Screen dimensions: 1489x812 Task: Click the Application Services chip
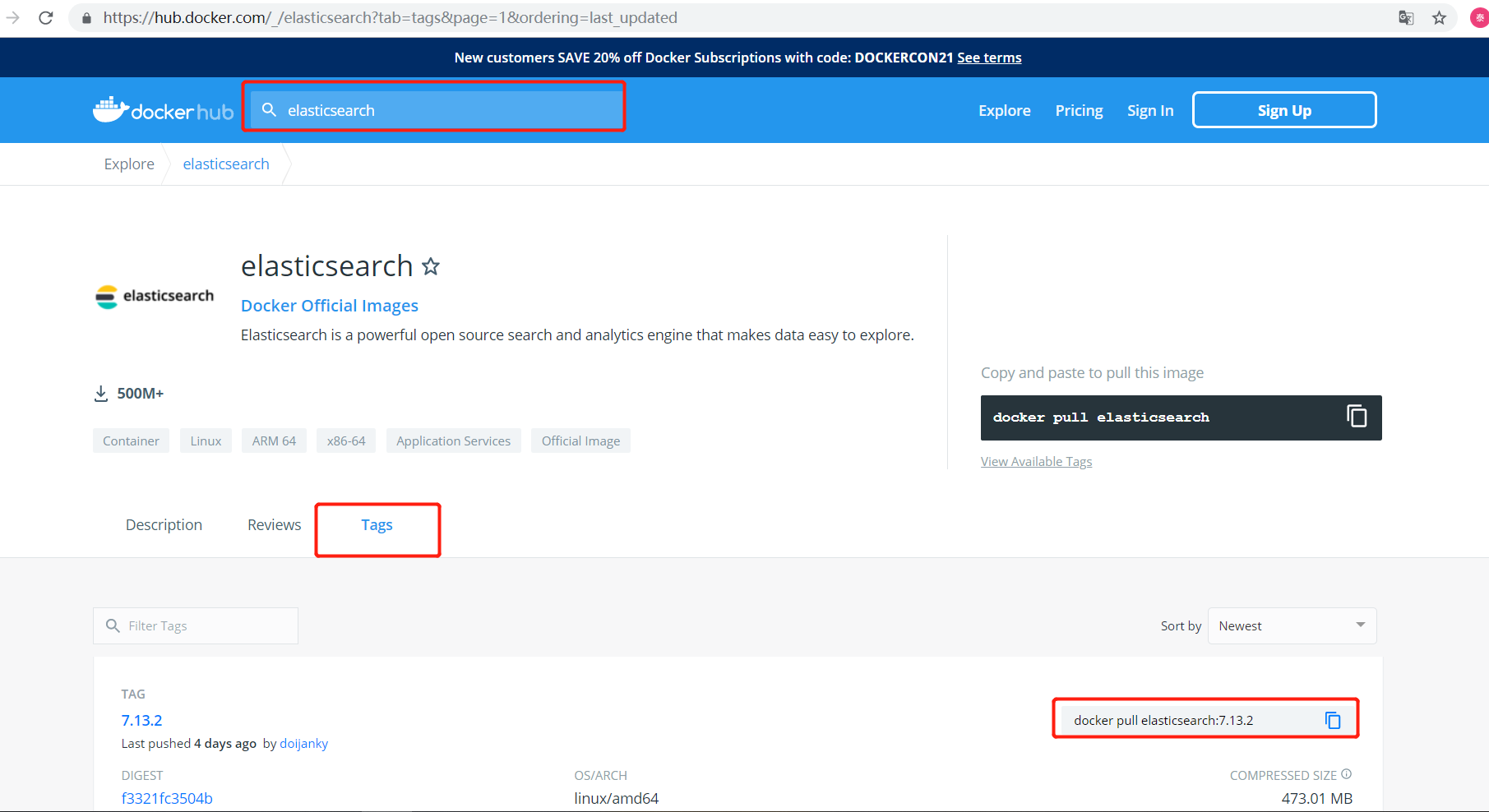(x=453, y=441)
